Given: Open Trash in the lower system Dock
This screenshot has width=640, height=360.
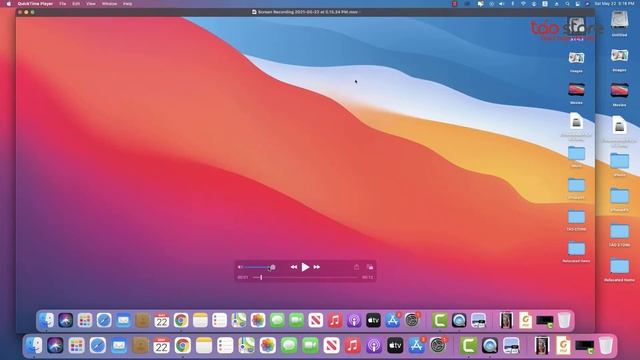Looking at the screenshot, I should pyautogui.click(x=606, y=346).
